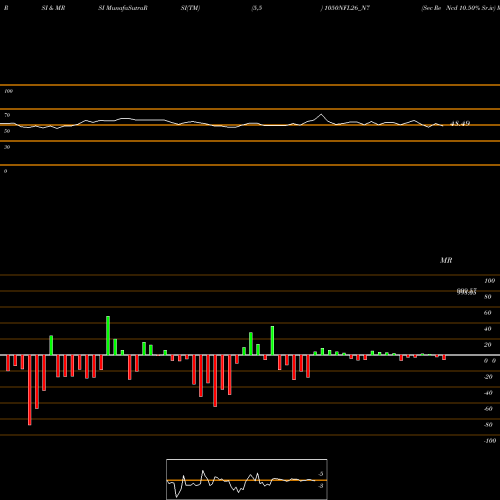Click the MR axis label -60
The image size is (500, 500).
pyautogui.click(x=488, y=409)
